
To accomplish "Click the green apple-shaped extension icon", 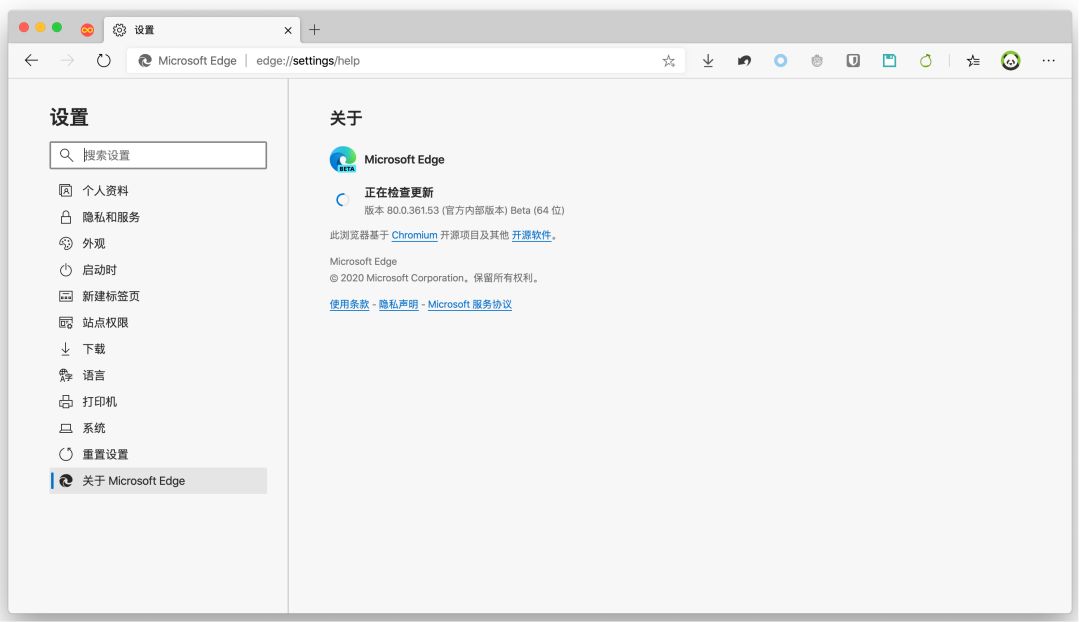I will (926, 61).
